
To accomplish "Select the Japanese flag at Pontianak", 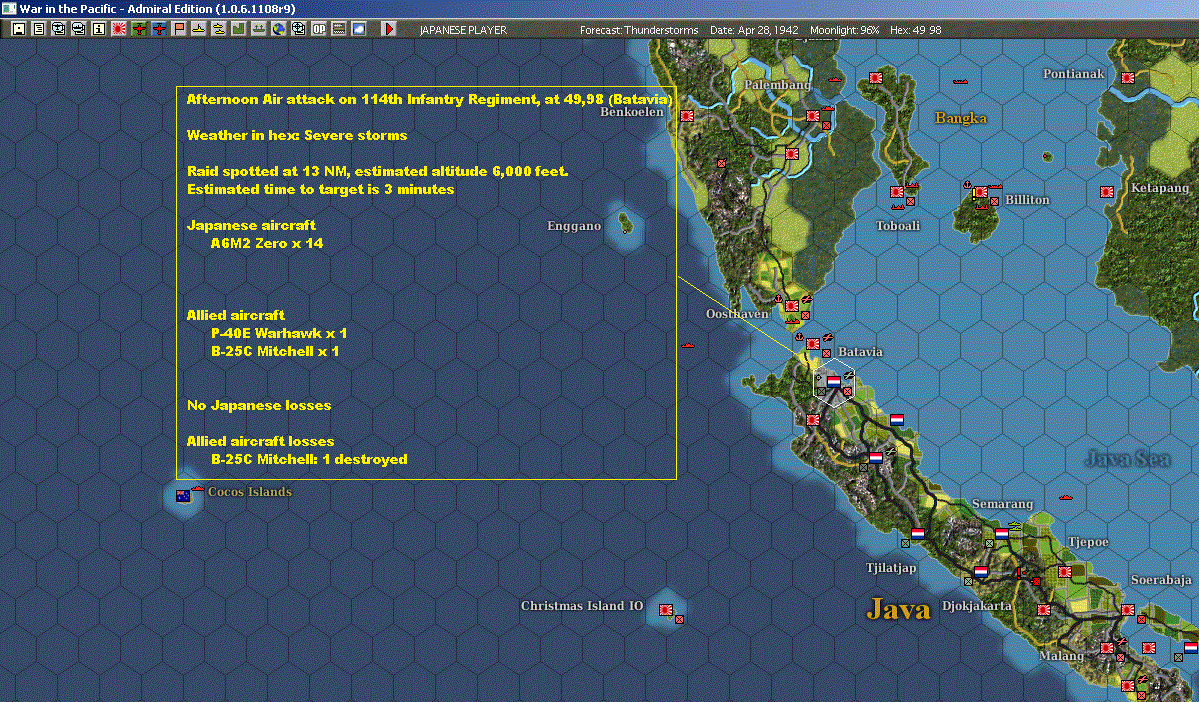I will click(1127, 78).
